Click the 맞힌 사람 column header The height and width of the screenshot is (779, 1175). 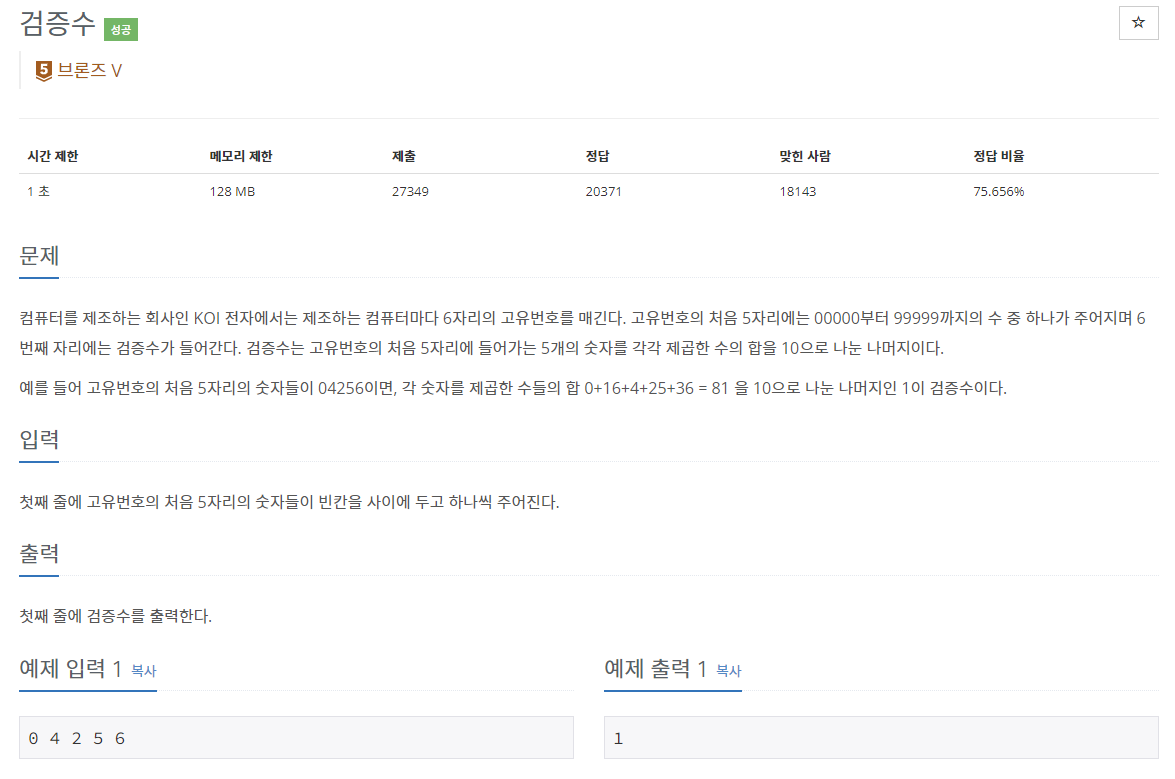tap(805, 156)
